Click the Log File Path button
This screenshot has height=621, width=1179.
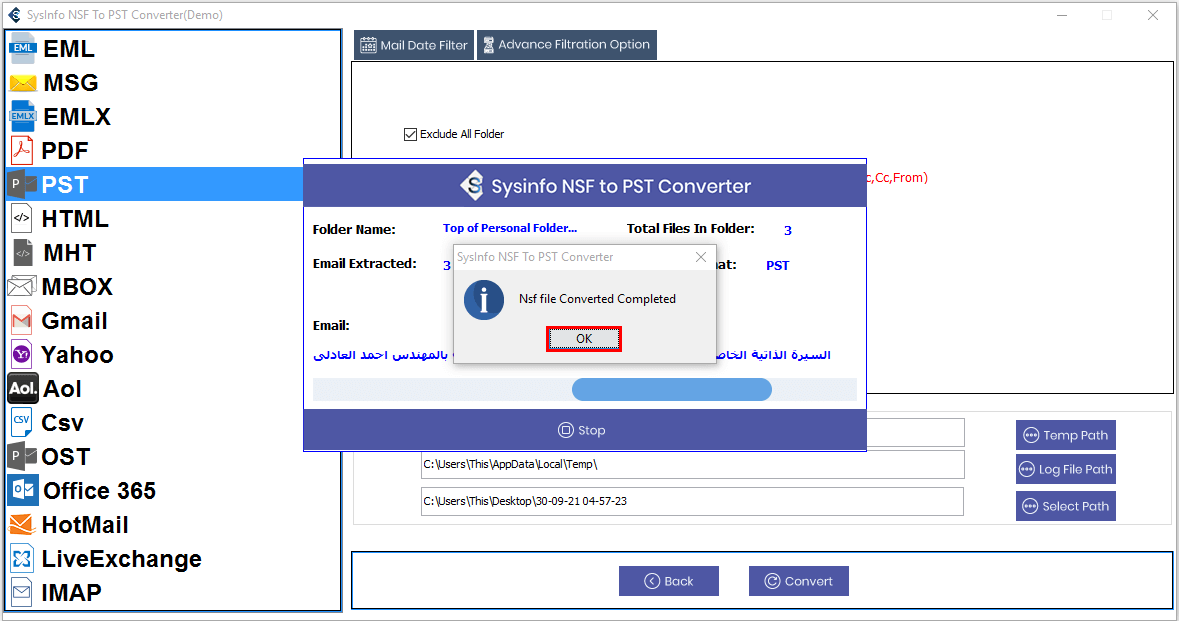(x=1065, y=469)
